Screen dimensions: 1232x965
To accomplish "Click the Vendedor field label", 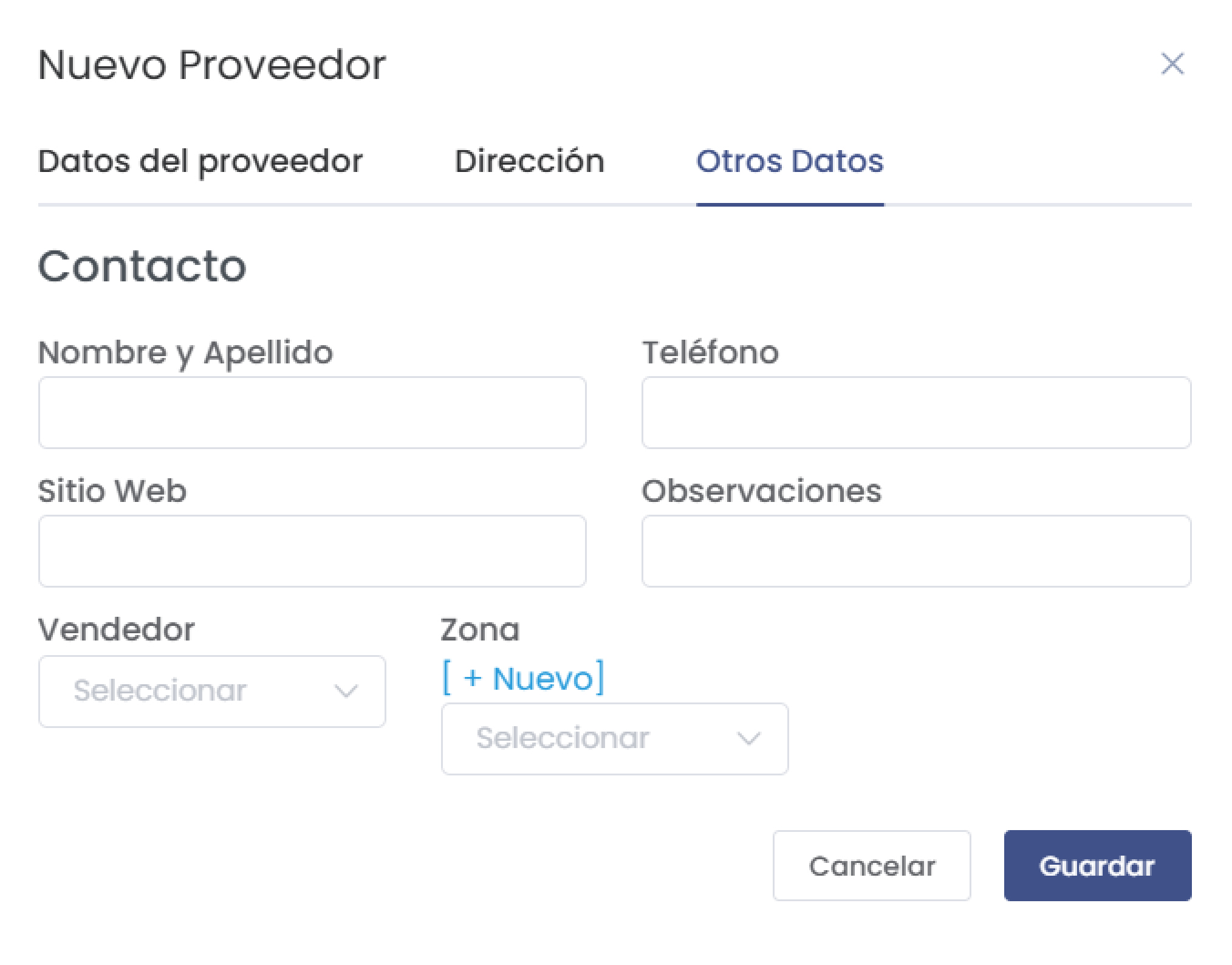I will 117,630.
